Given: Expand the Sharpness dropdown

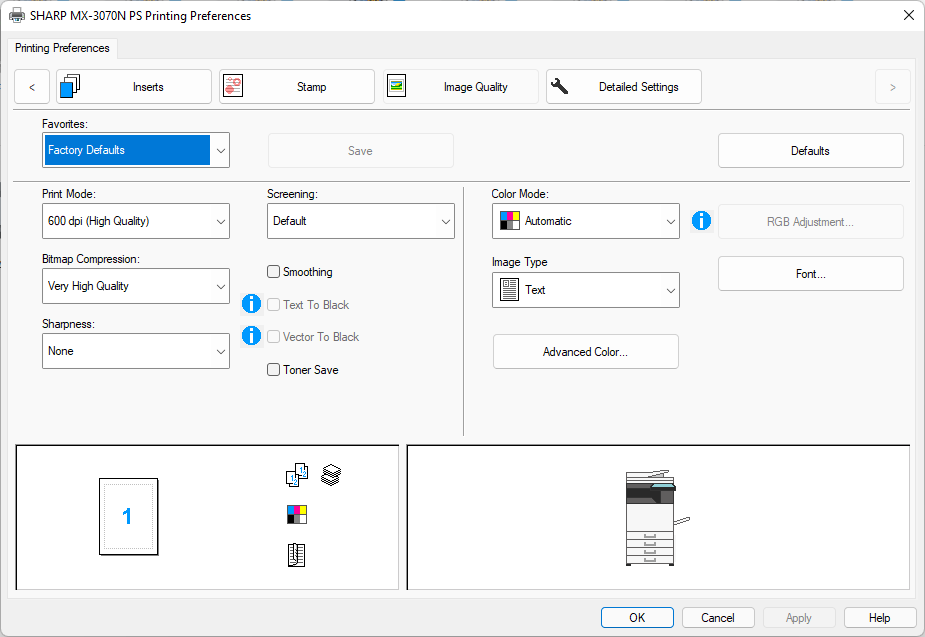Looking at the screenshot, I should click(x=136, y=351).
